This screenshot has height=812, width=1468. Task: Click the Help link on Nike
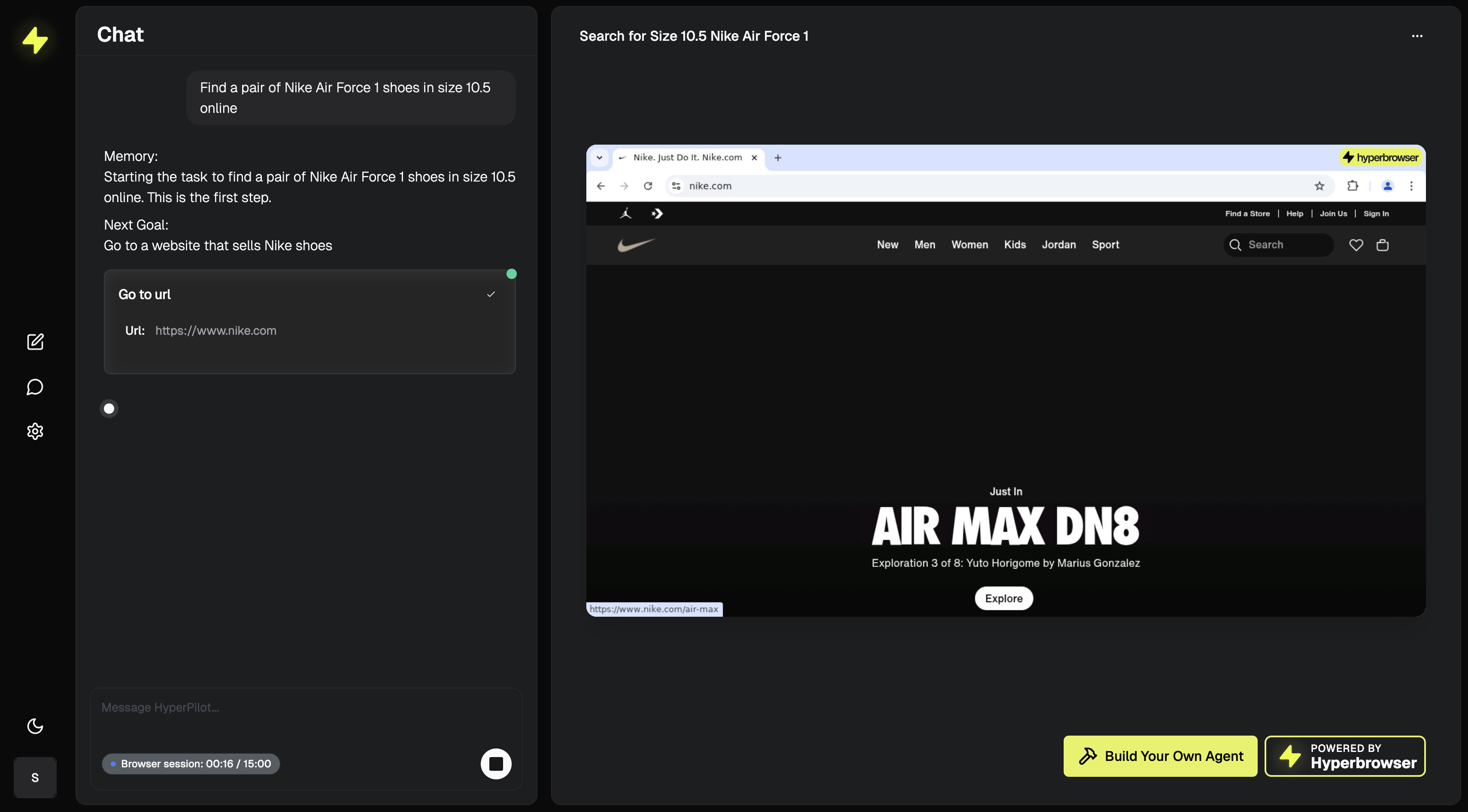coord(1295,214)
